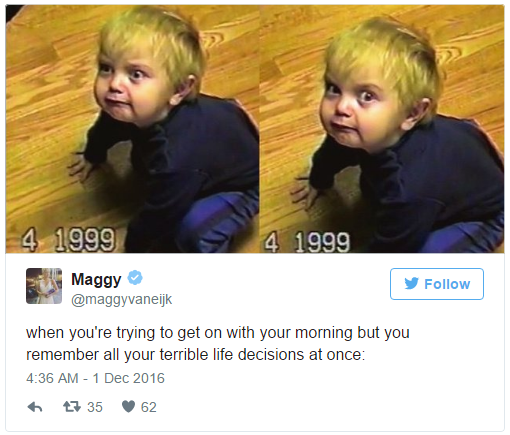This screenshot has width=510, height=435.
Task: Open the right toddler photo
Action: point(382,129)
